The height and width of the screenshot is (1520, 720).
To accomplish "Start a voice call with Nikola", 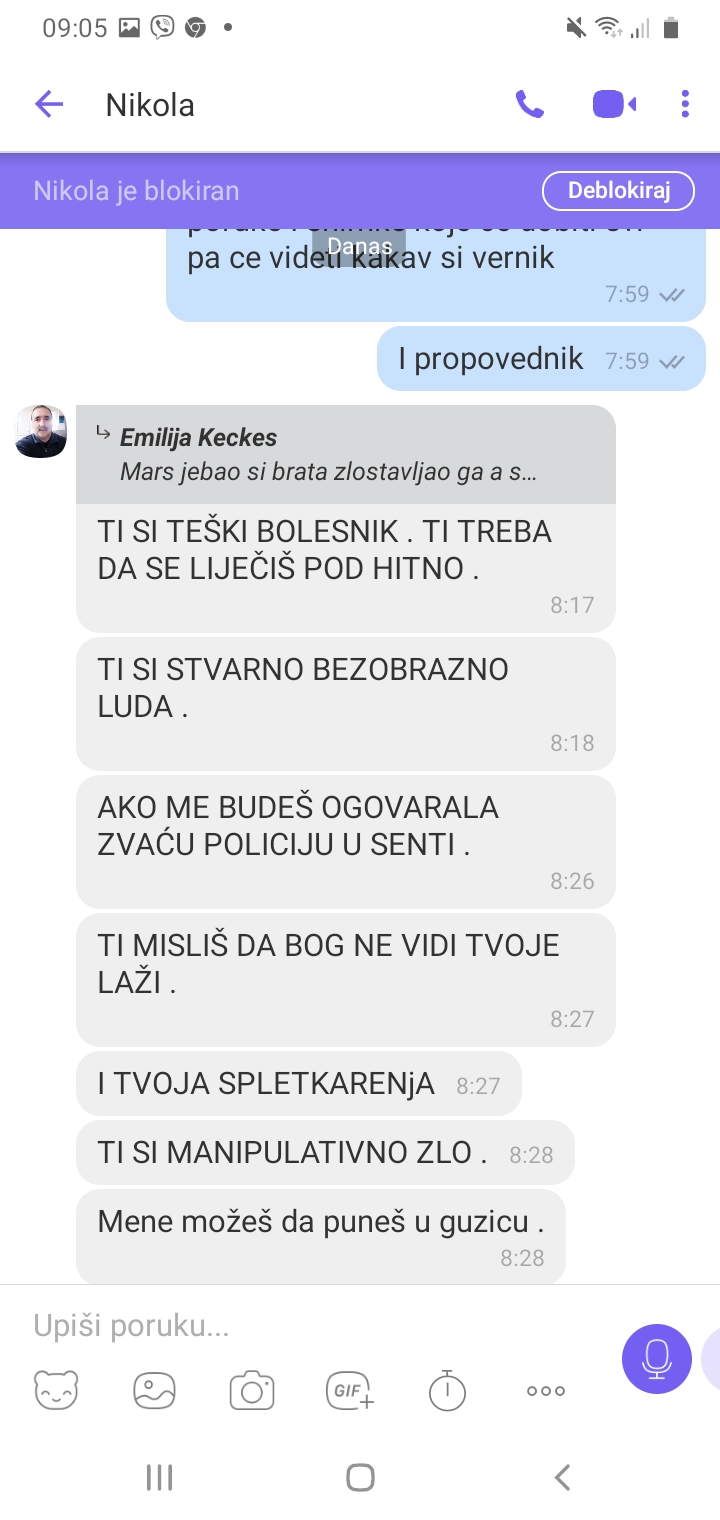I will click(529, 104).
